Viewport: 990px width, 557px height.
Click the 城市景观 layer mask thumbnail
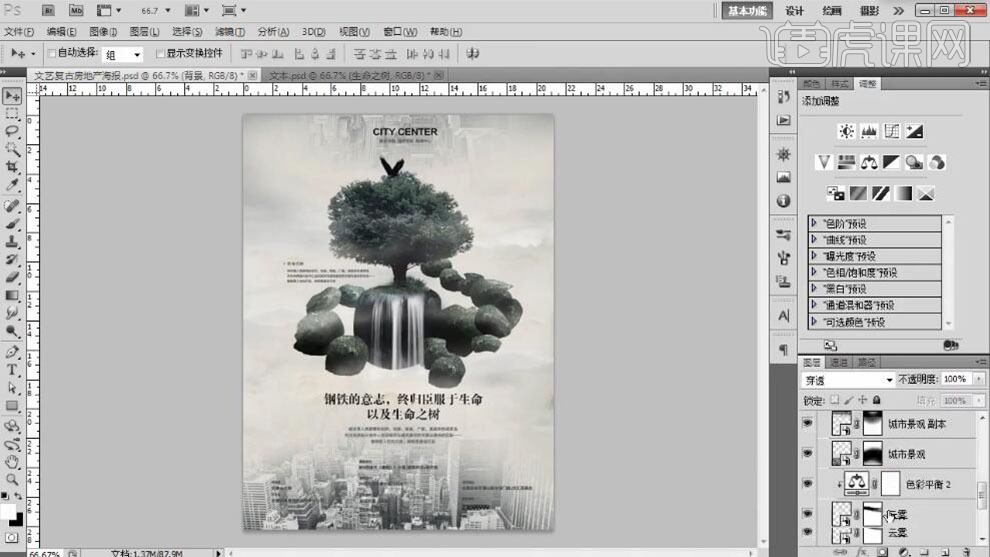pyautogui.click(x=873, y=454)
